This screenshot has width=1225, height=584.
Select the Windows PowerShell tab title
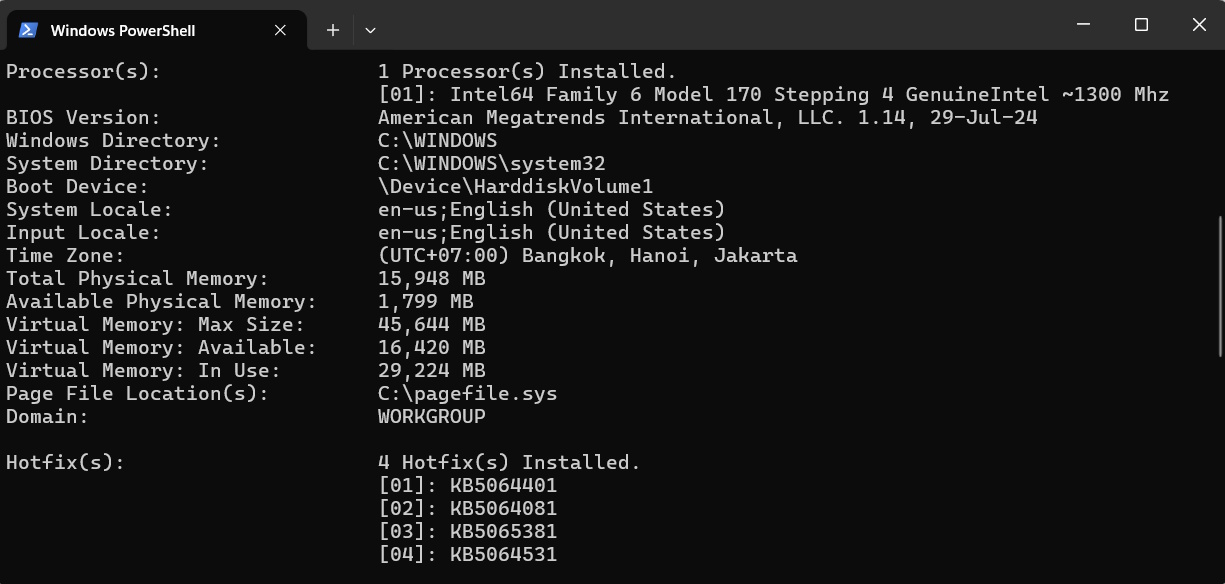pyautogui.click(x=122, y=30)
